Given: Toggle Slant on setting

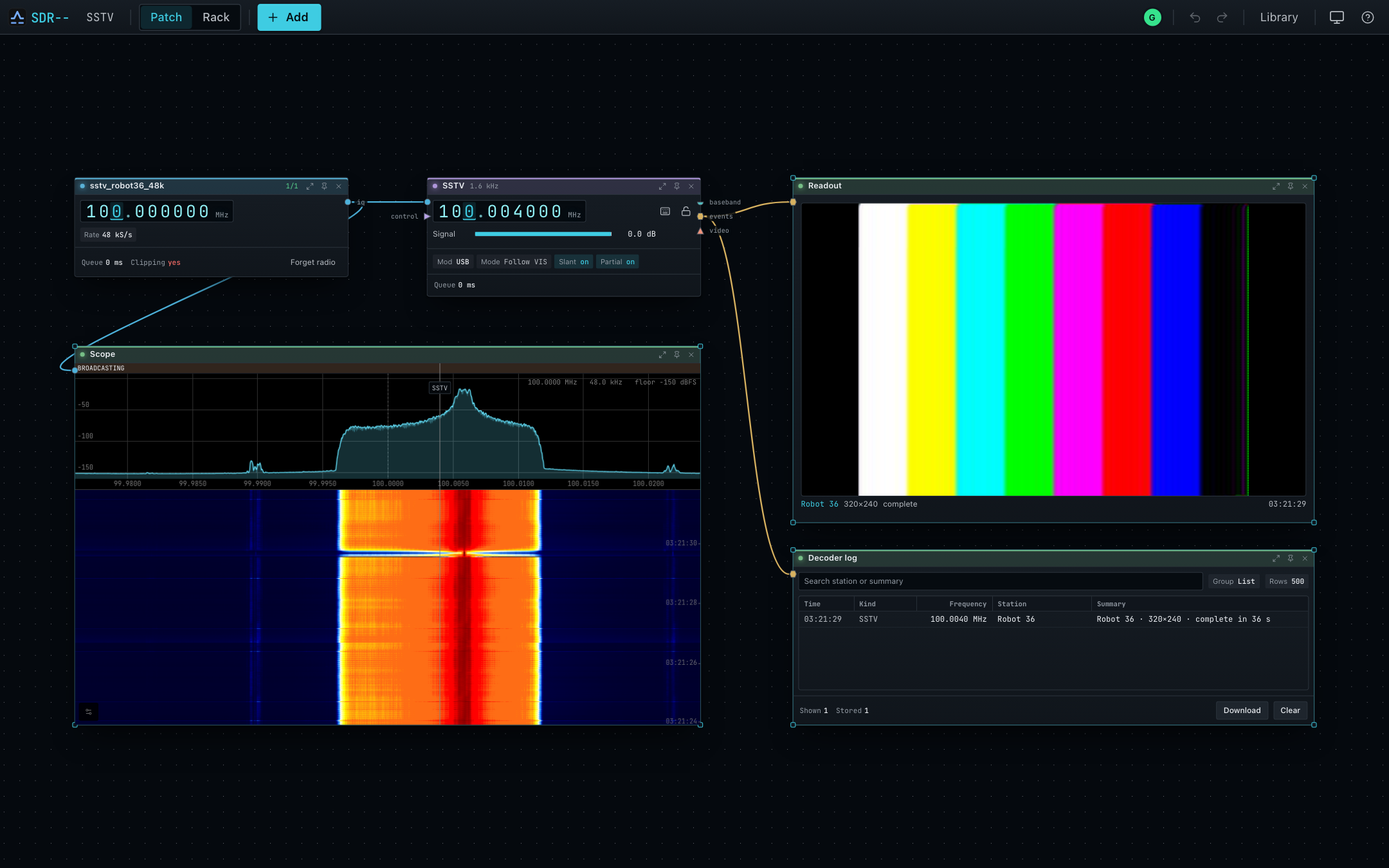Looking at the screenshot, I should [574, 262].
